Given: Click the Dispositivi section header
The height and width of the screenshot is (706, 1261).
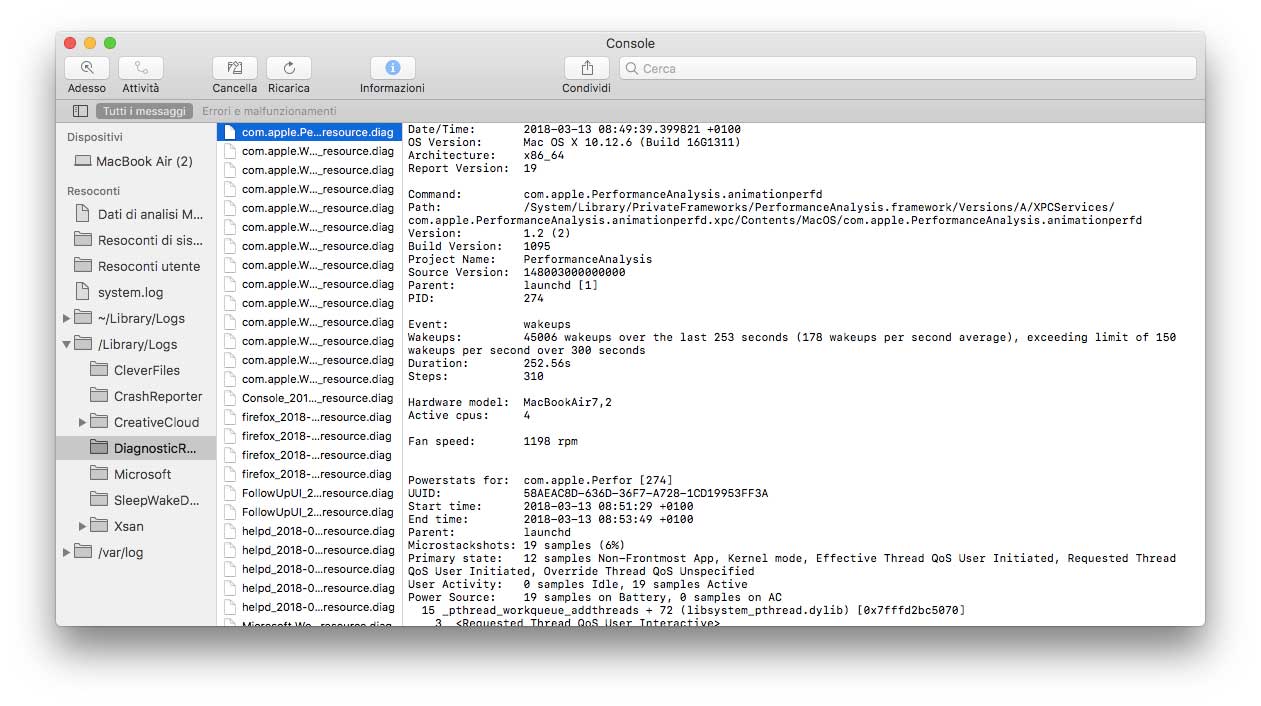Looking at the screenshot, I should point(95,137).
